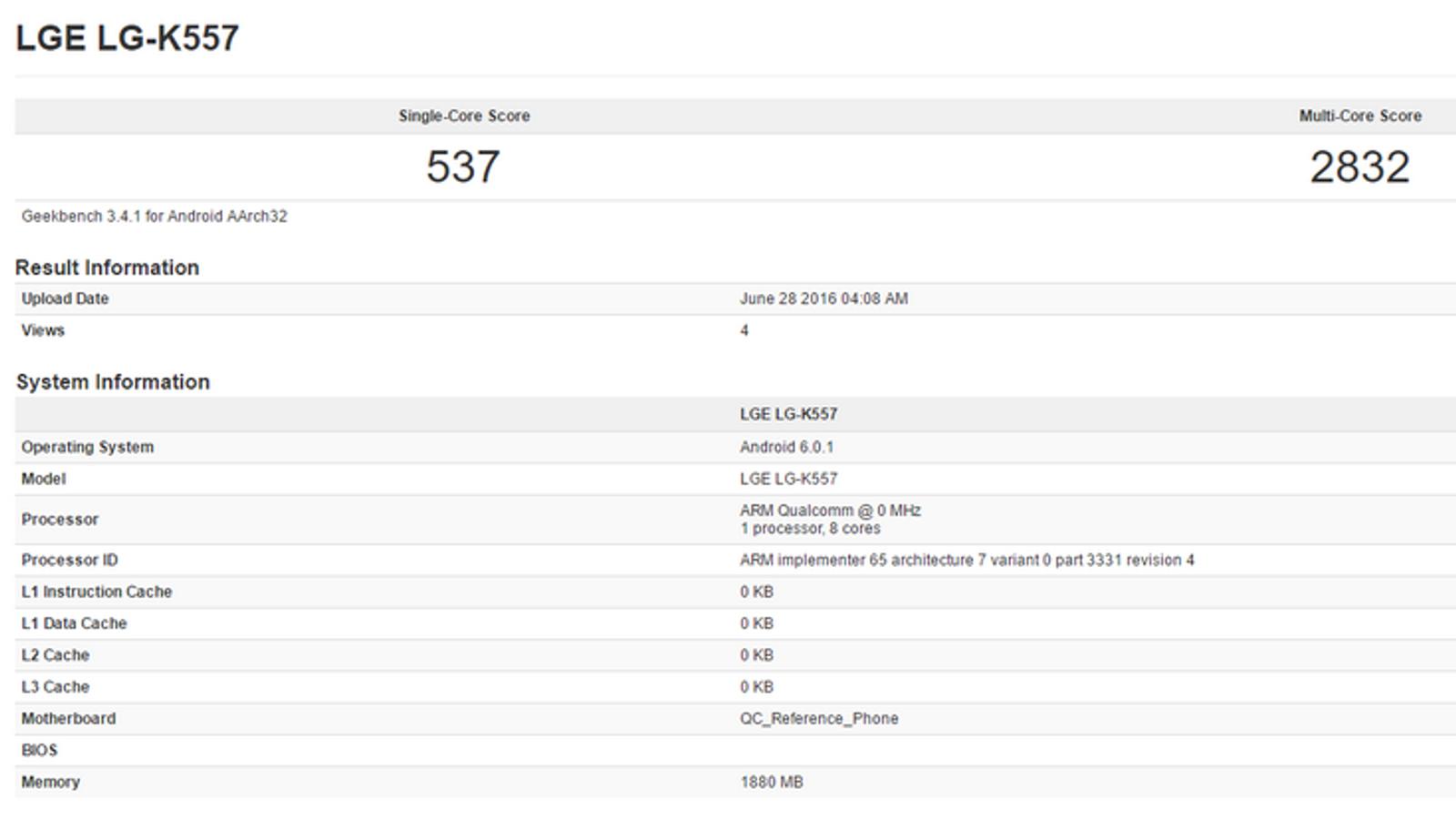The height and width of the screenshot is (819, 1456).
Task: Select the Multi-Core Score heading
Action: [1360, 116]
